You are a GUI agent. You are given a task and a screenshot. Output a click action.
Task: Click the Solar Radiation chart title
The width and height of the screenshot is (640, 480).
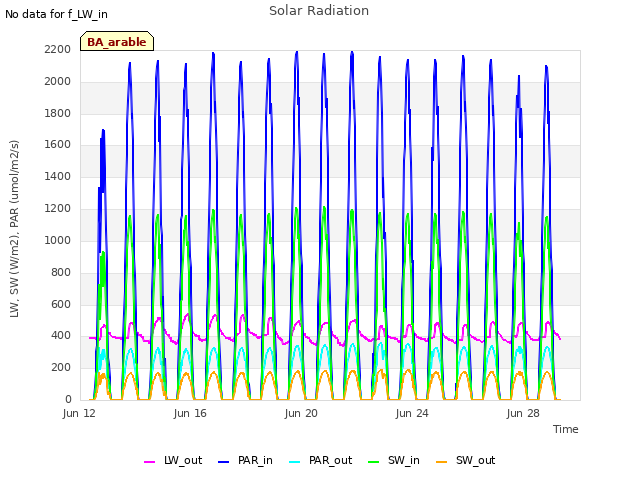pyautogui.click(x=319, y=11)
